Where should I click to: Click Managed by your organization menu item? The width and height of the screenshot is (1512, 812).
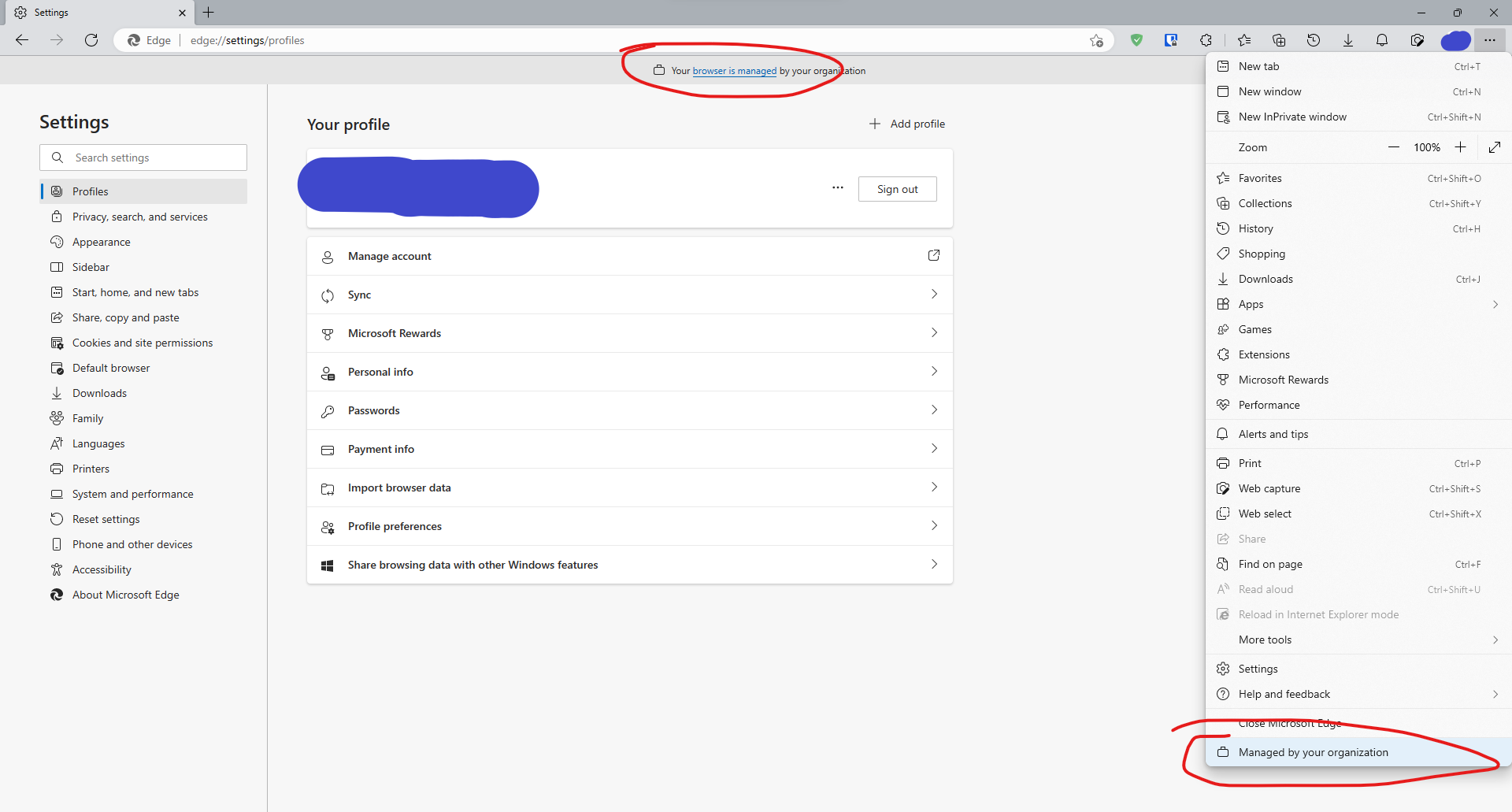(1358, 752)
